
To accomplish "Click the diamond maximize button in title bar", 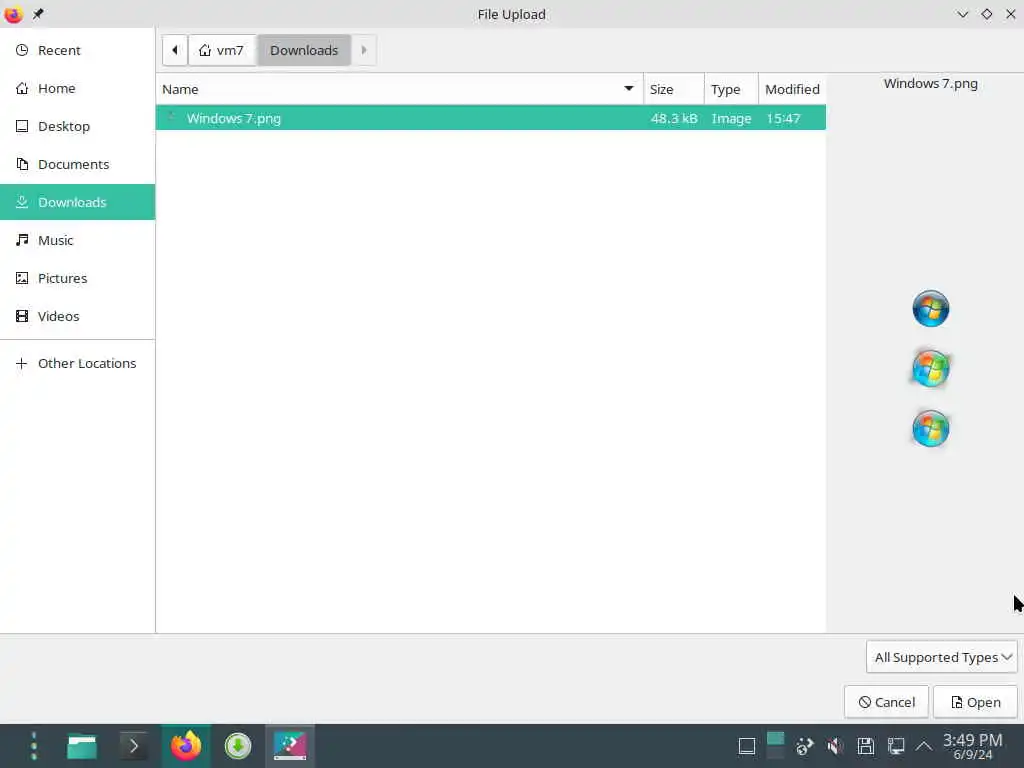I will tap(986, 14).
